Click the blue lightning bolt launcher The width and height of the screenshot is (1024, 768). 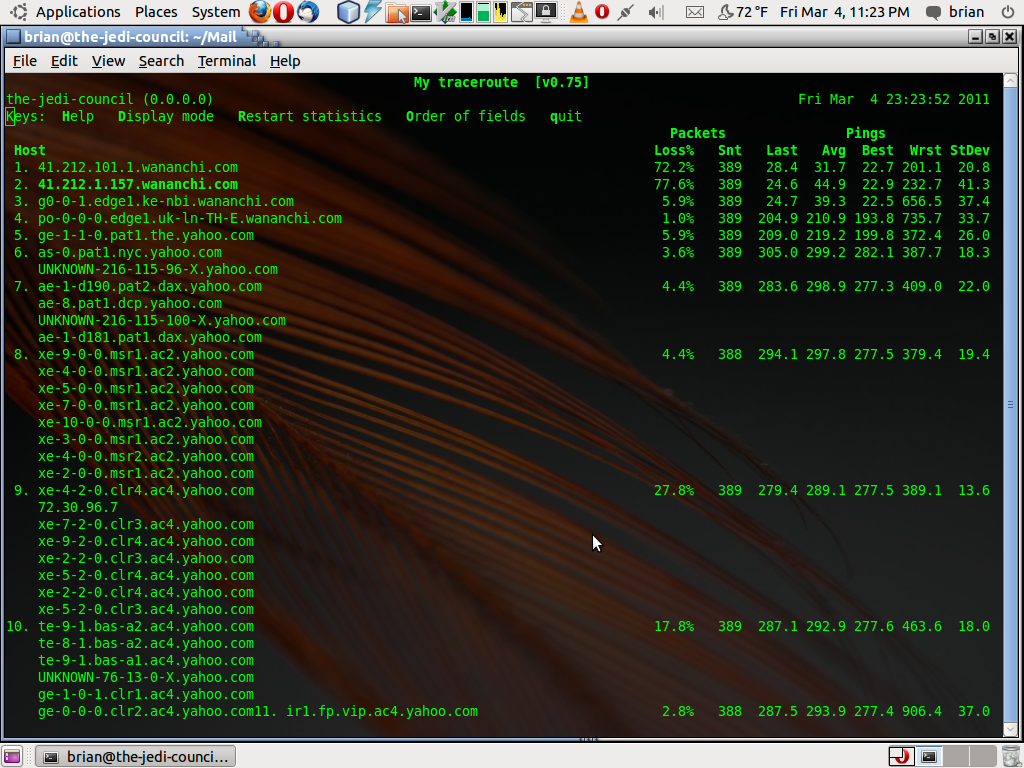coord(372,12)
